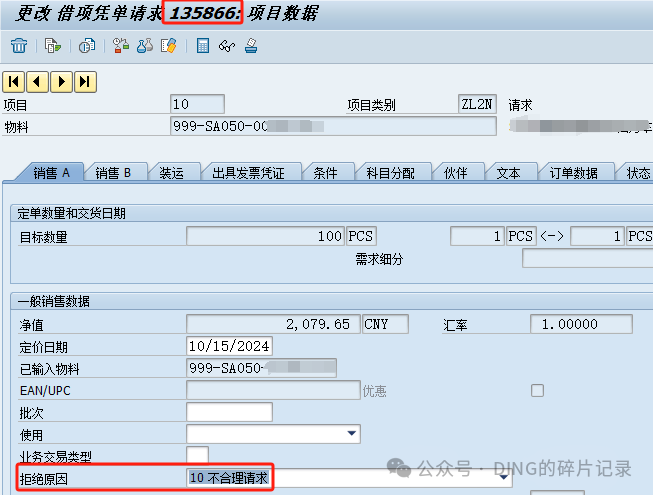Click the PCS unit next to 100

(x=361, y=236)
